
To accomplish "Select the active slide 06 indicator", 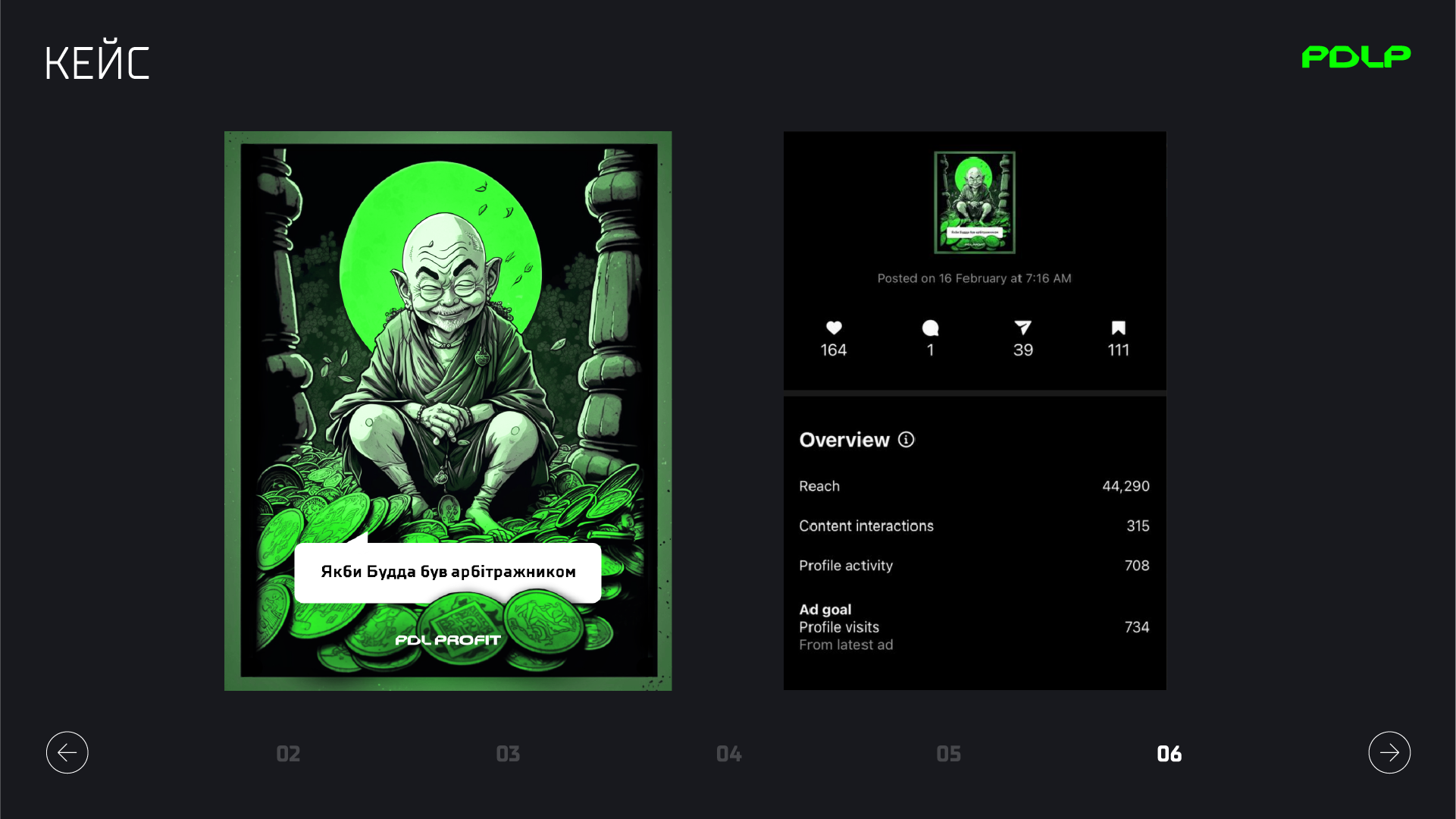I will [1169, 754].
